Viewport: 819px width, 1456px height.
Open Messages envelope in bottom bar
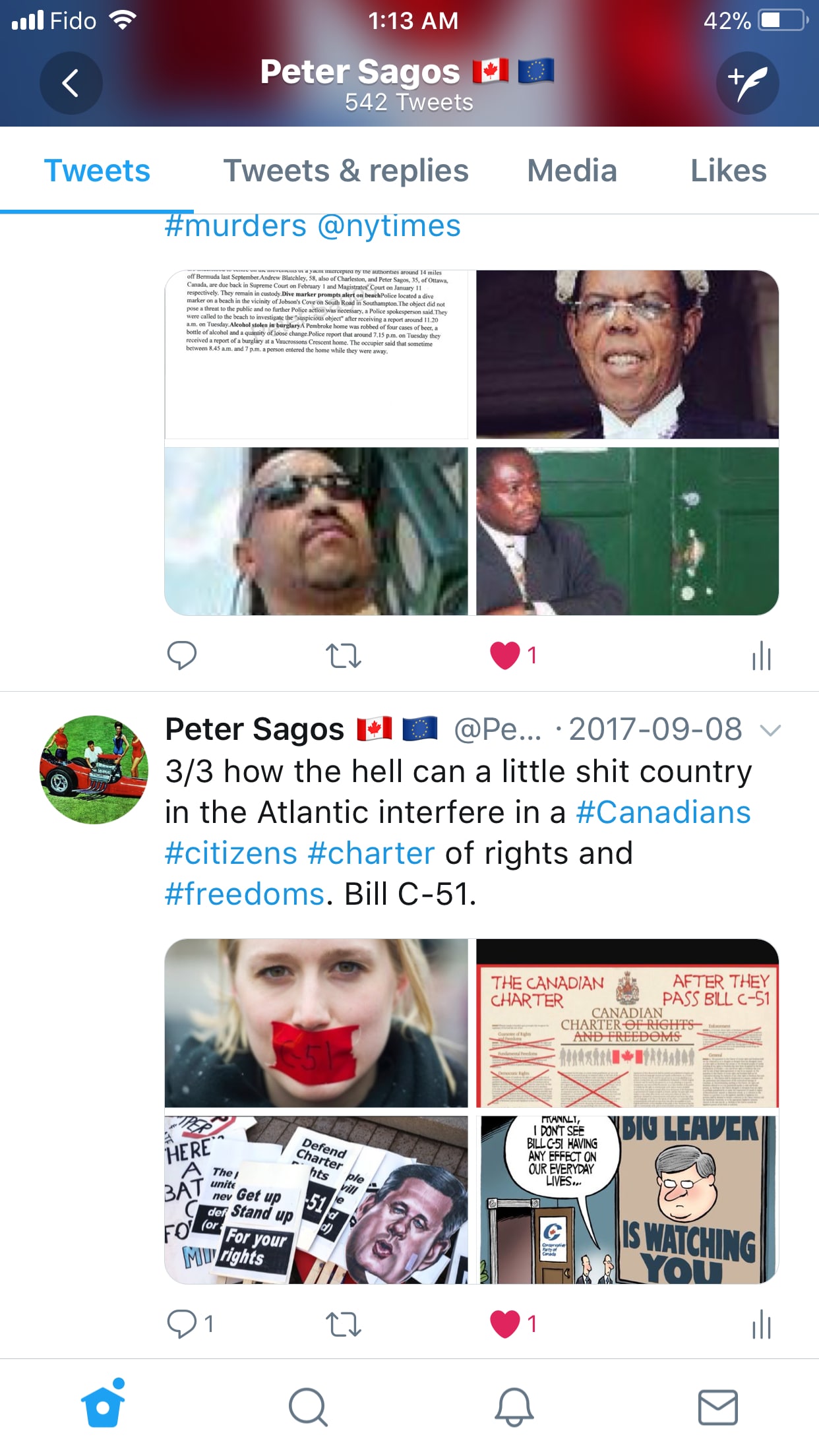[718, 1407]
